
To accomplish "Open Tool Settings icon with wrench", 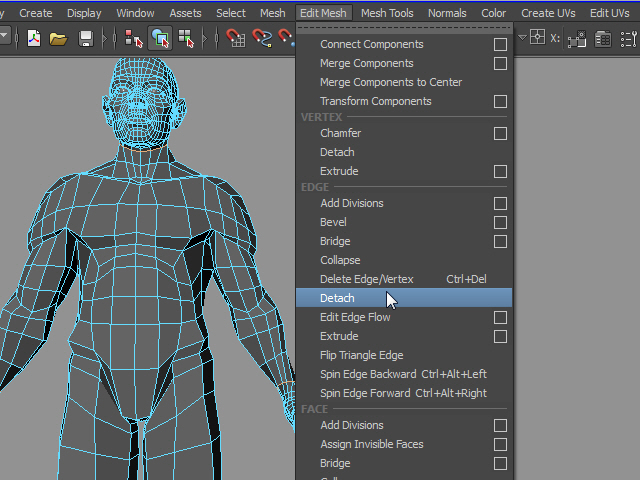I will point(629,38).
